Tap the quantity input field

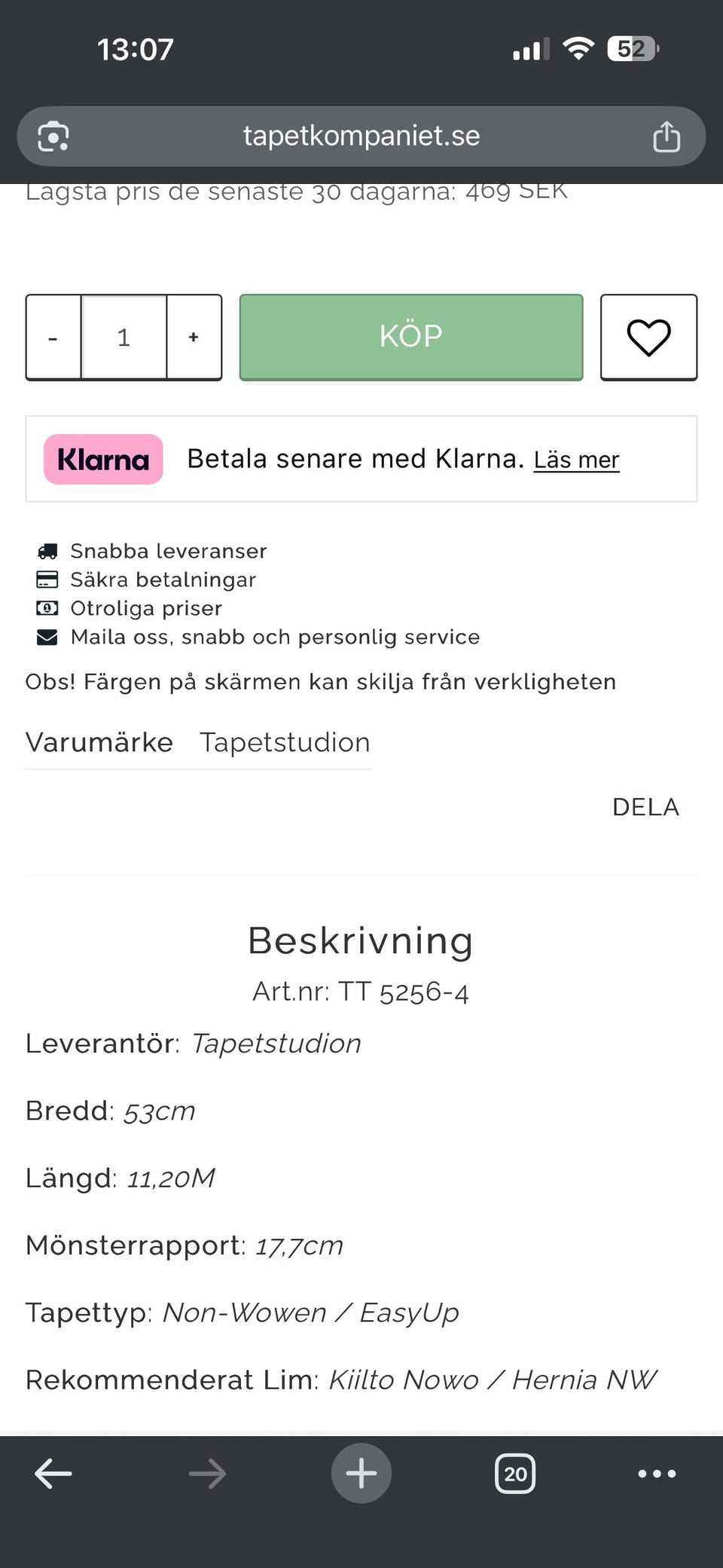tap(124, 338)
